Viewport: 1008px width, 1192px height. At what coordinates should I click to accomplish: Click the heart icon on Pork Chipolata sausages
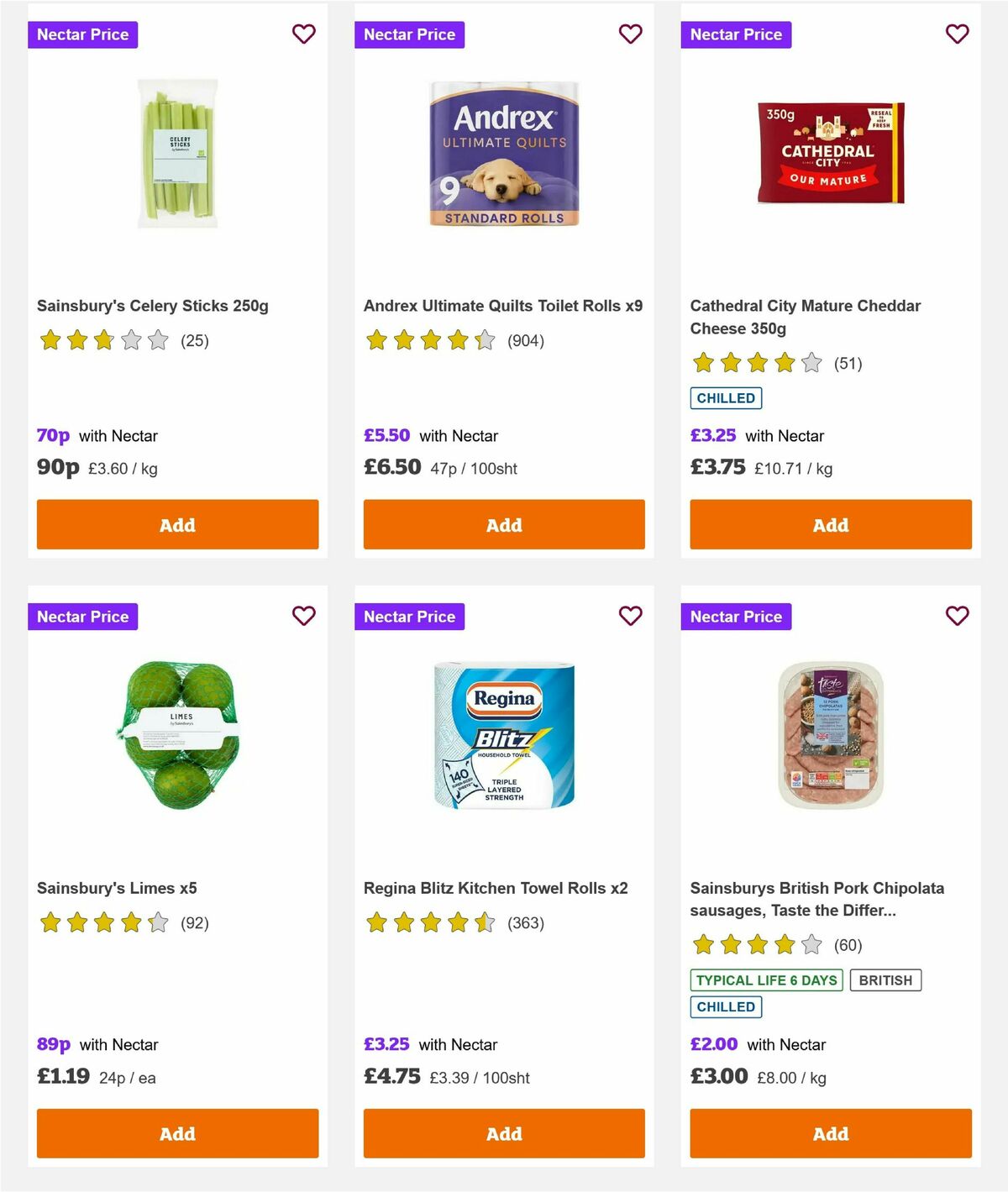[957, 616]
